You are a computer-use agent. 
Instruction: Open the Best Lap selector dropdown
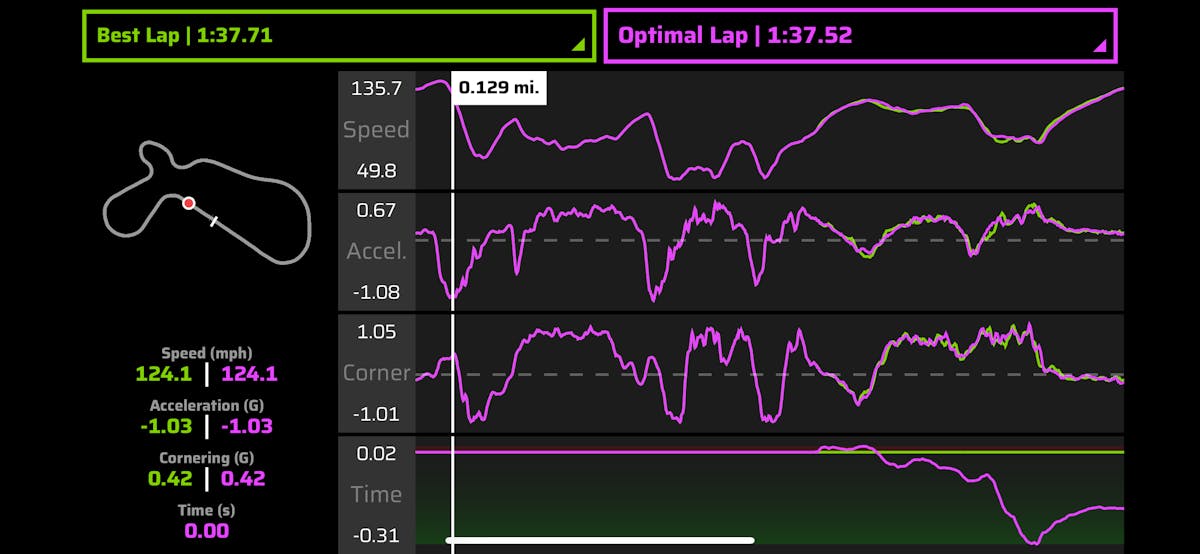click(338, 36)
